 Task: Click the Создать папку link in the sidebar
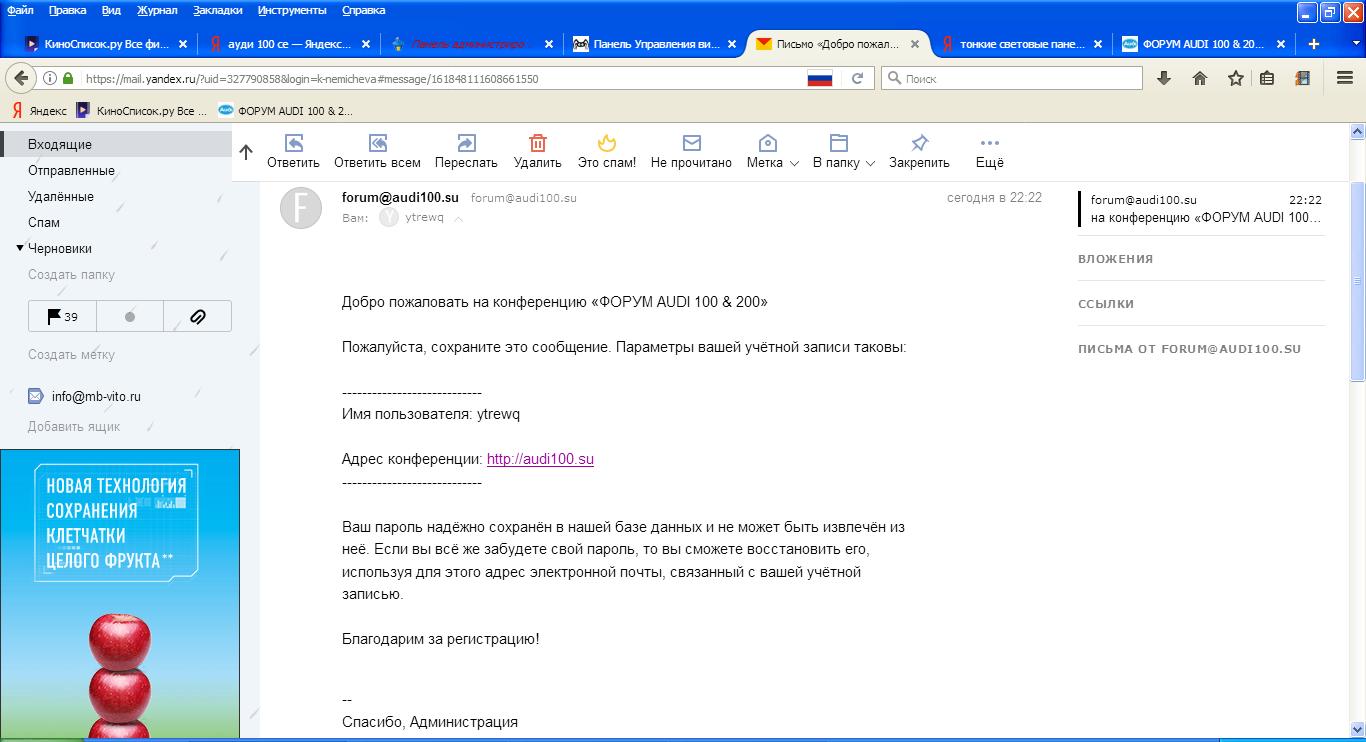[71, 274]
